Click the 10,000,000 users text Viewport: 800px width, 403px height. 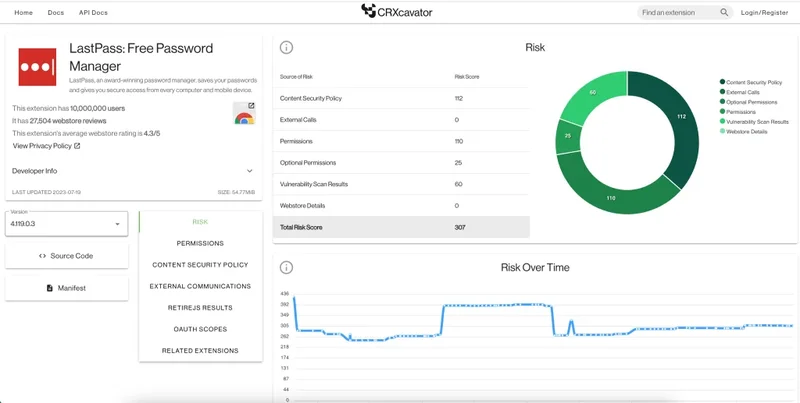97,109
